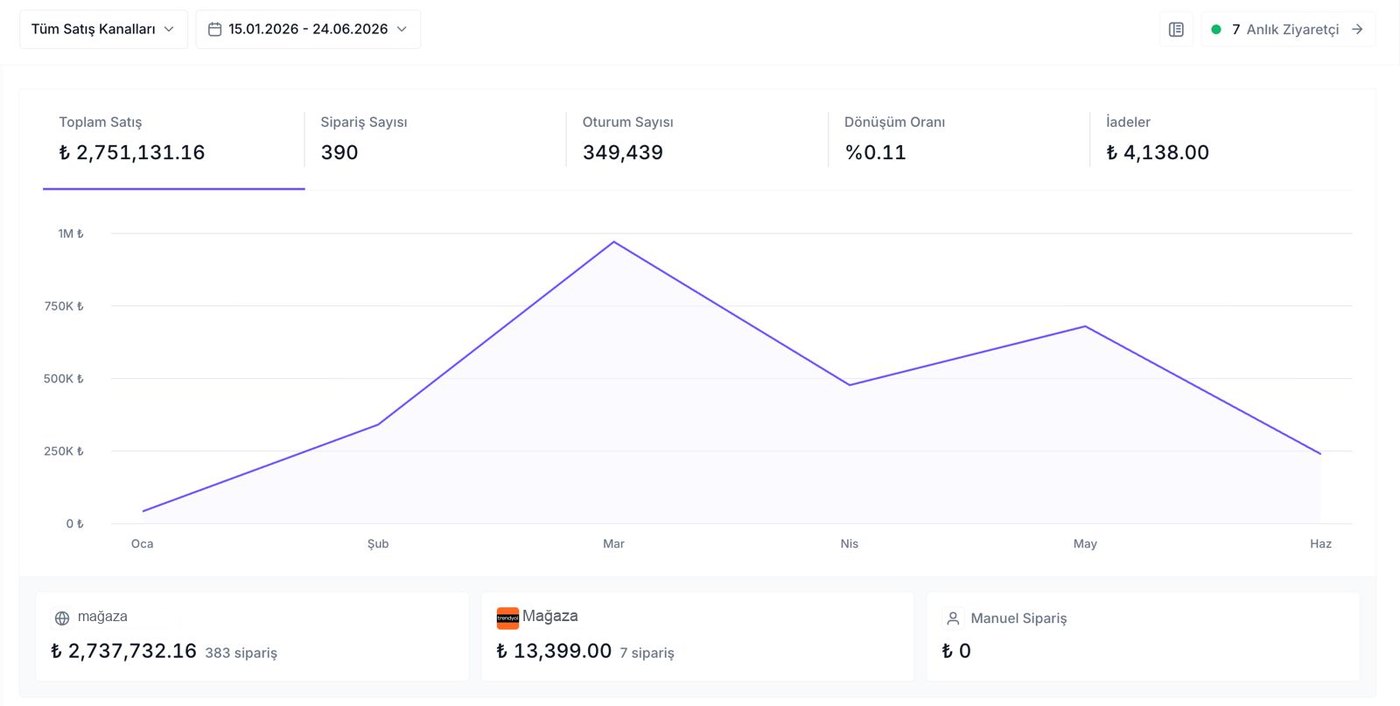
Task: Click the Oca x-axis label
Action: (142, 544)
